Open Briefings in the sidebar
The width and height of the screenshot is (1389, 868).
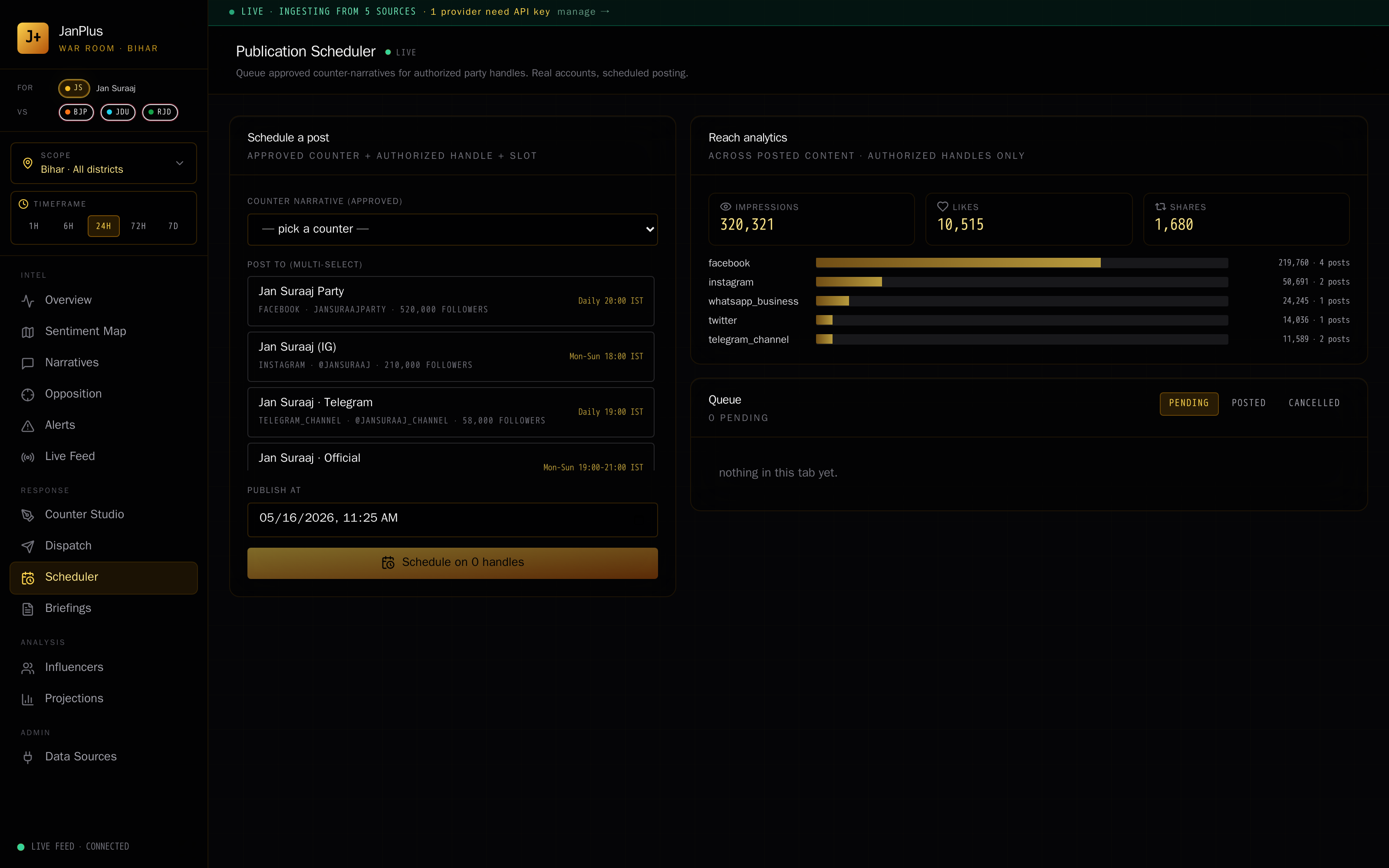point(104,608)
